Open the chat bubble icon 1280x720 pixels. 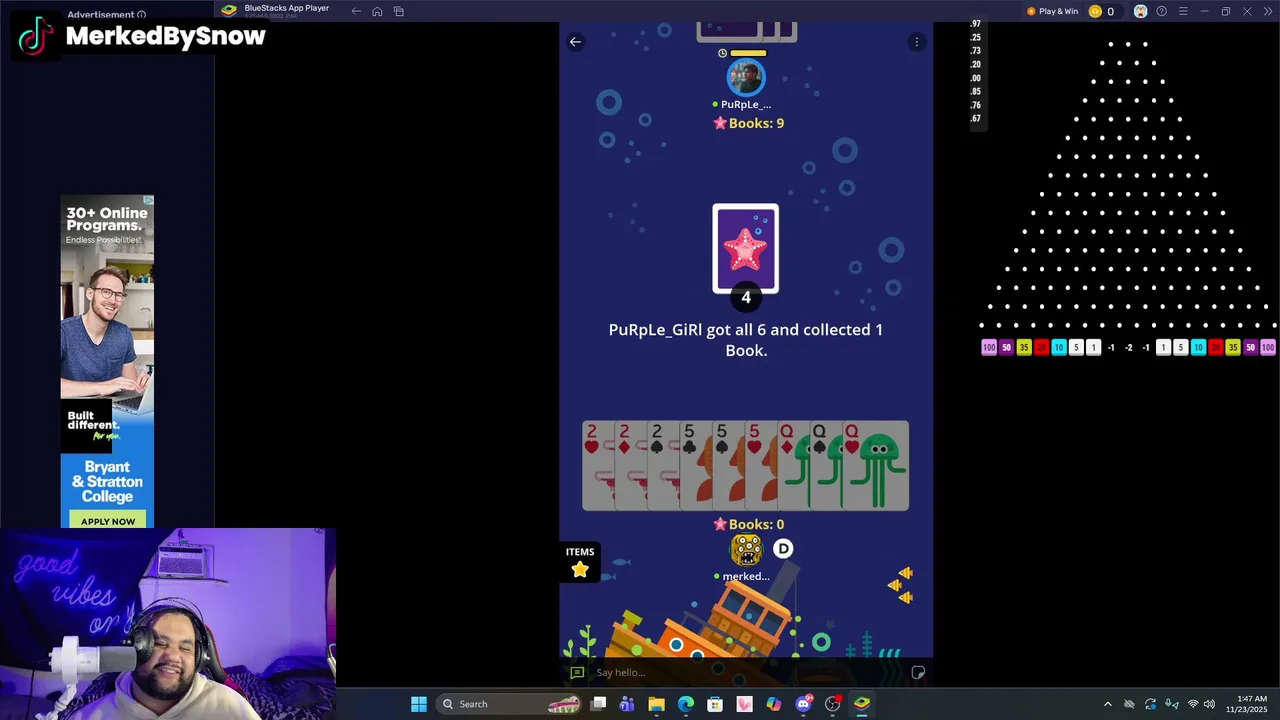(x=577, y=673)
